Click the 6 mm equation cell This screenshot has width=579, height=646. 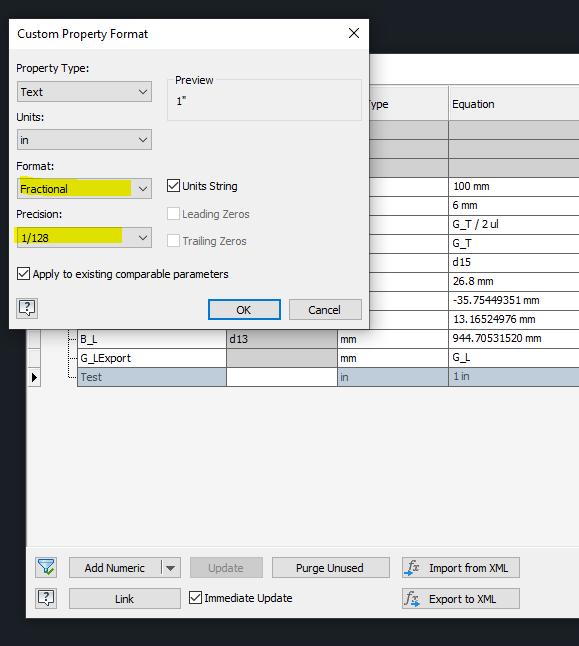point(514,206)
